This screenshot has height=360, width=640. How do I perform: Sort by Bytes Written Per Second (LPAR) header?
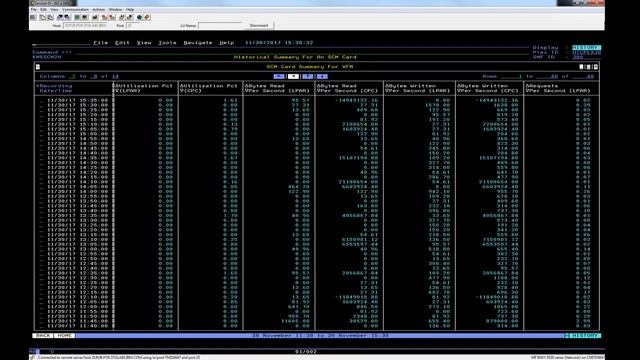click(x=418, y=88)
